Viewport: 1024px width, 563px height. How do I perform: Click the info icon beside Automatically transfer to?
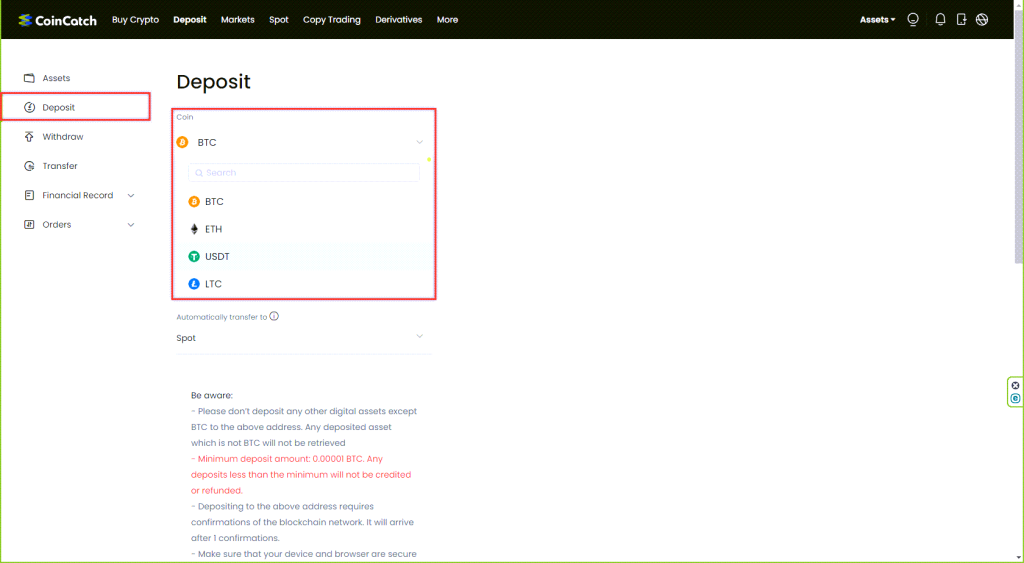point(274,316)
